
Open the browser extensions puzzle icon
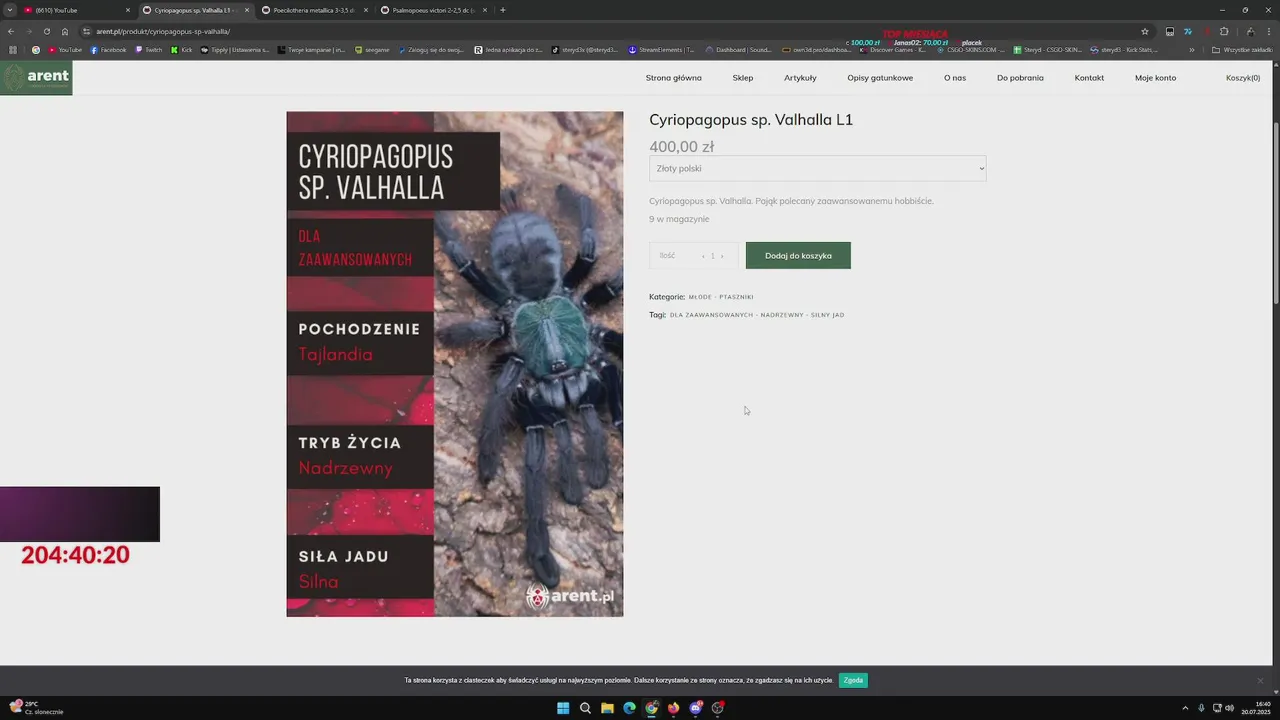(1224, 31)
